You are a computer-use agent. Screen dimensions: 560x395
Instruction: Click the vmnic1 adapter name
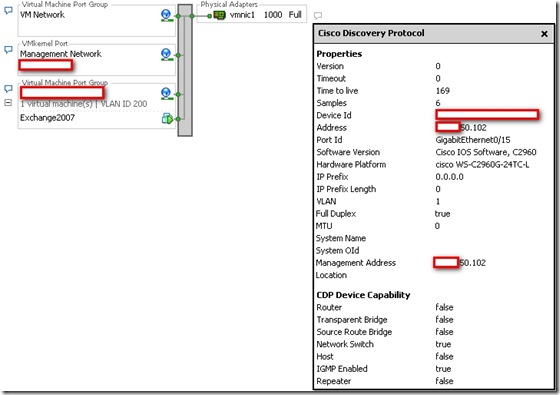coord(242,15)
